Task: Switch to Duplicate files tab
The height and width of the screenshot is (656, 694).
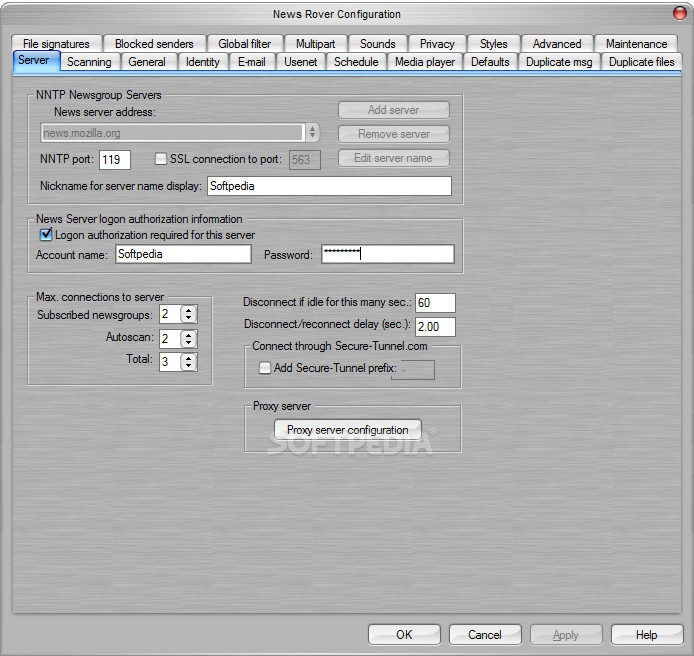Action: (x=641, y=62)
